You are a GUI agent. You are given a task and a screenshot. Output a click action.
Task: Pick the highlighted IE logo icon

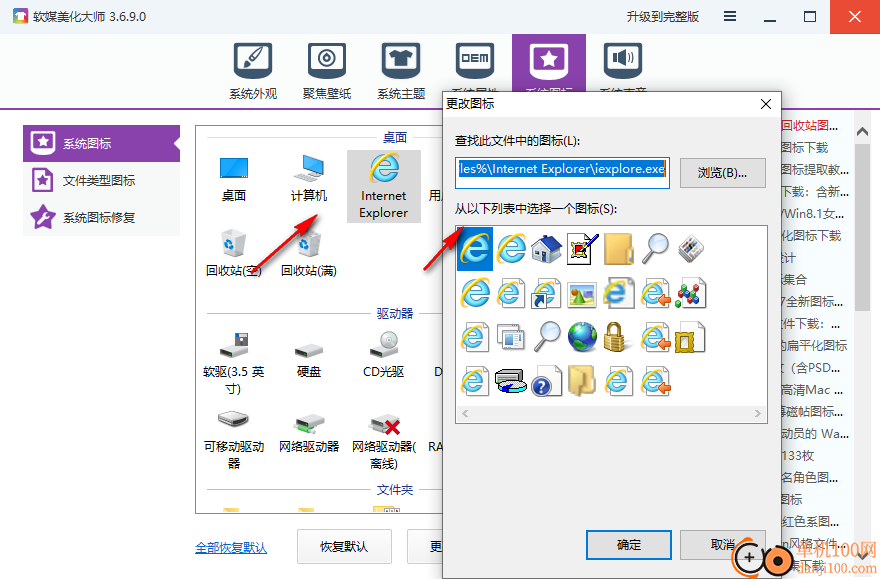(475, 249)
